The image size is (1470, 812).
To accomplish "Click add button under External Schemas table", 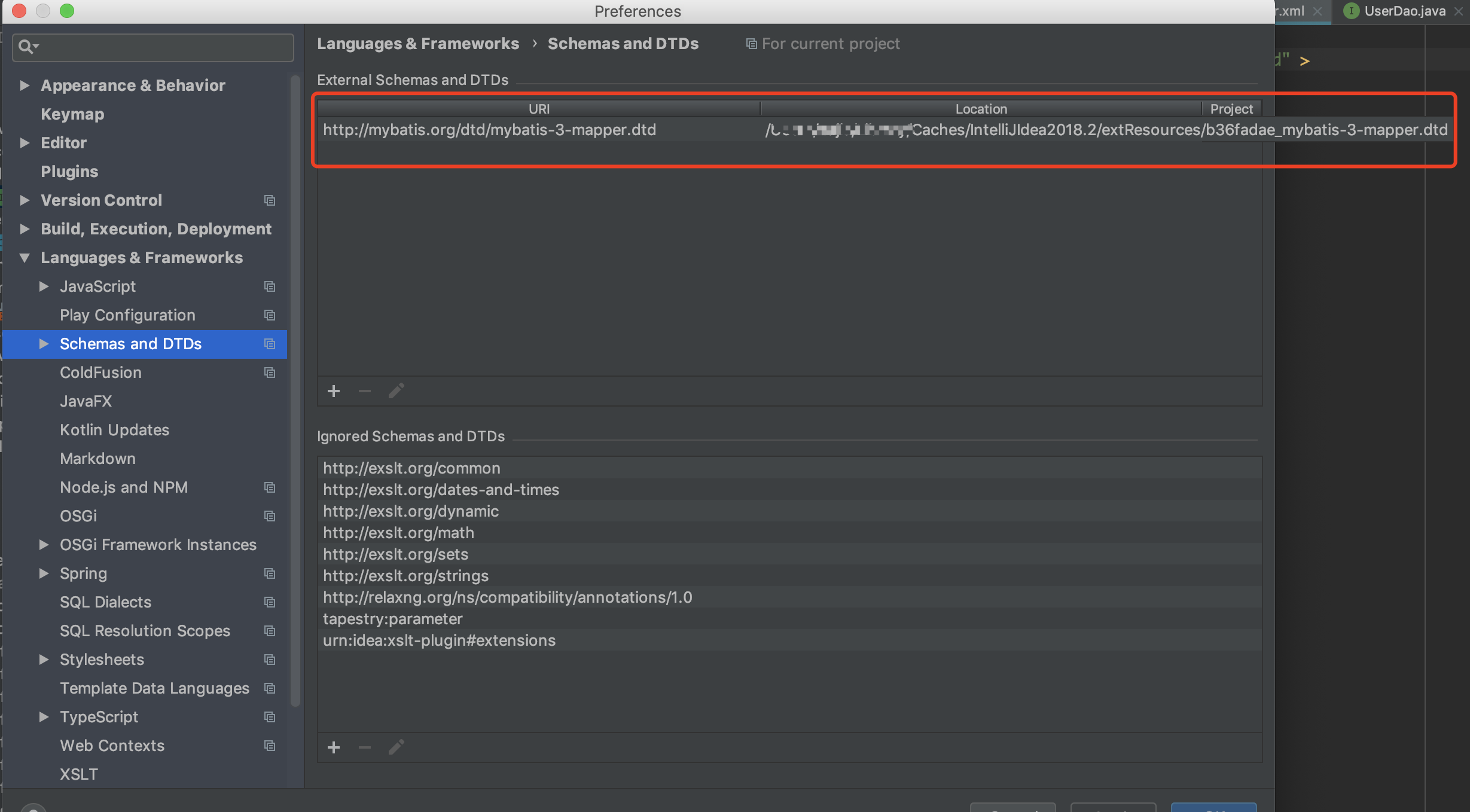I will coord(334,391).
